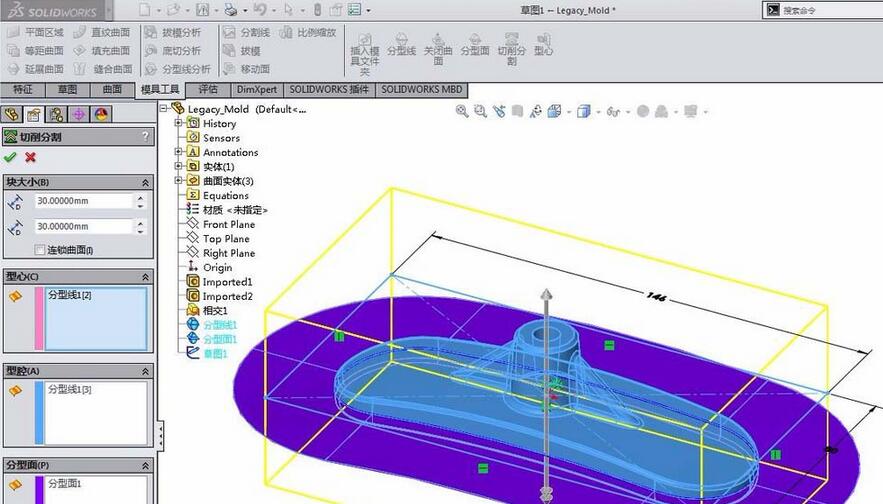Select the 填充曲面 filled surface tool
This screenshot has height=504, width=883.
102,51
